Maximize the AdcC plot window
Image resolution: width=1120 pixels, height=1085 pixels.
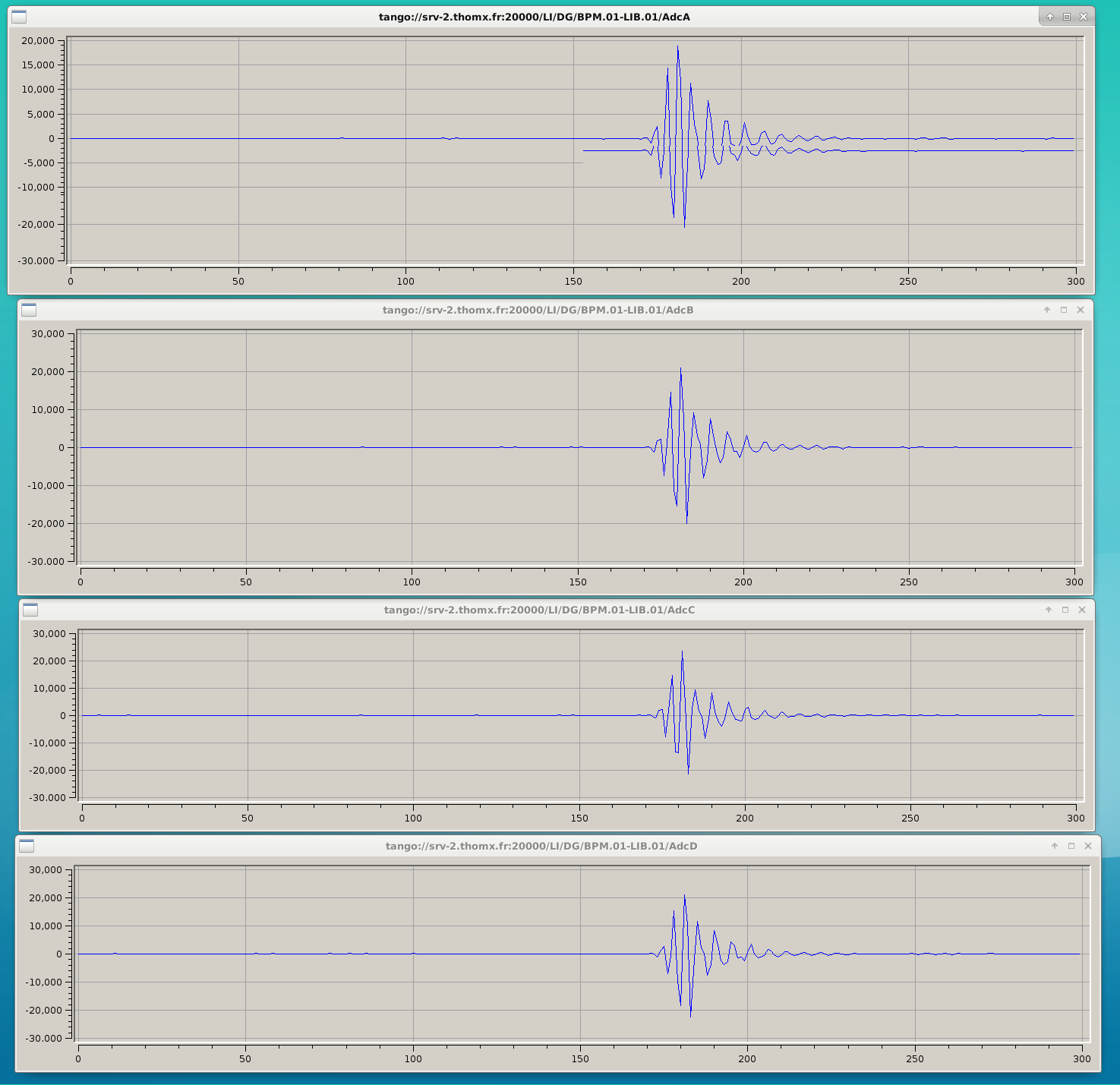coord(1065,610)
